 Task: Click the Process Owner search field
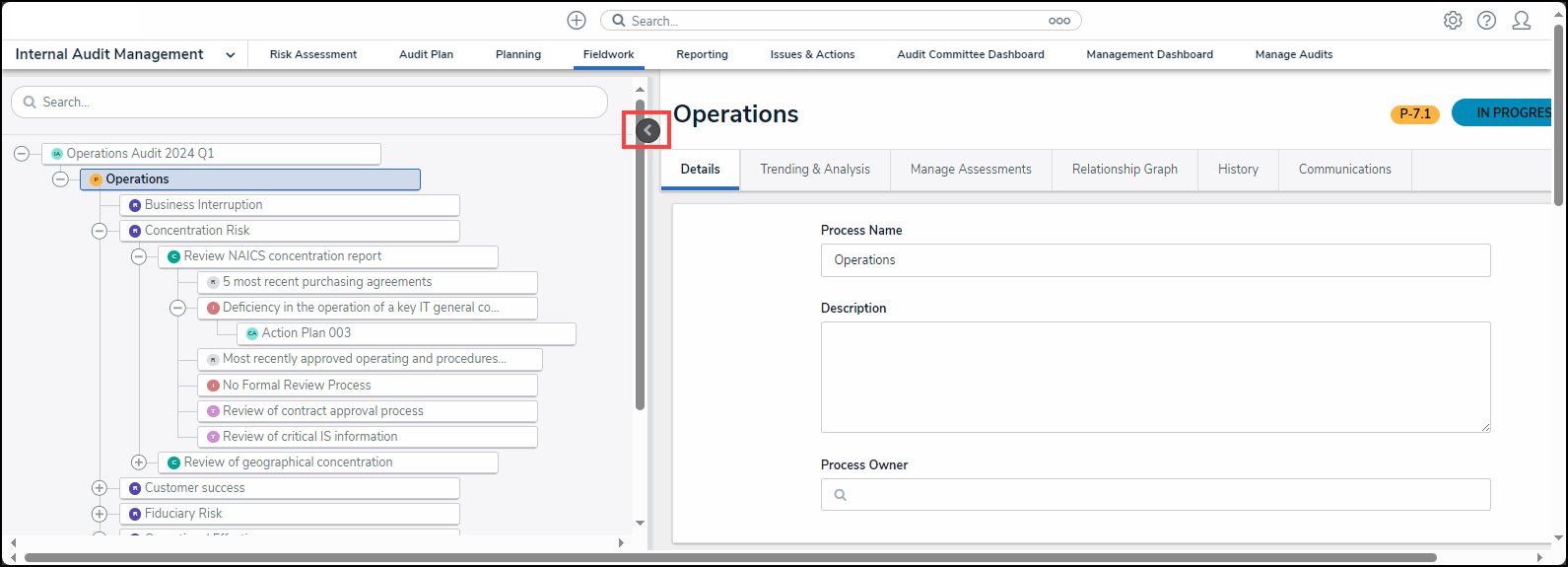tap(1155, 495)
